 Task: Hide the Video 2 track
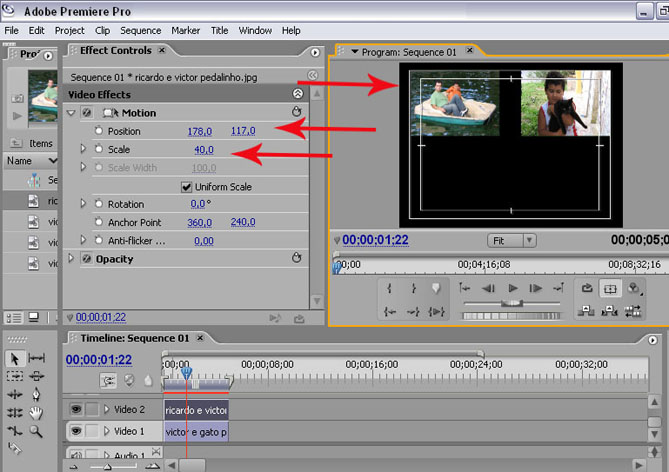(x=75, y=409)
